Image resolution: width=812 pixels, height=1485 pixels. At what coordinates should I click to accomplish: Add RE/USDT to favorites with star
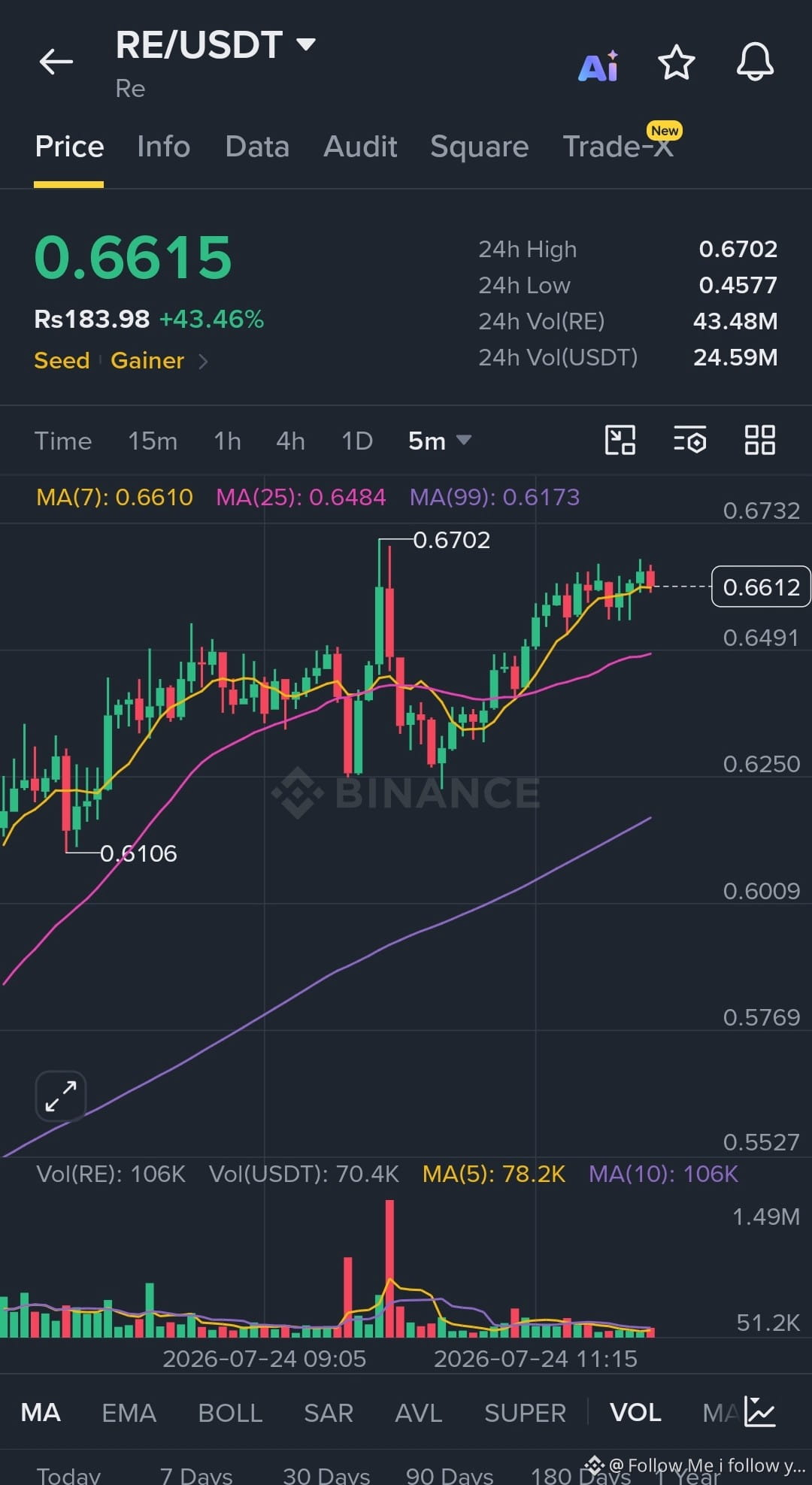pos(676,62)
